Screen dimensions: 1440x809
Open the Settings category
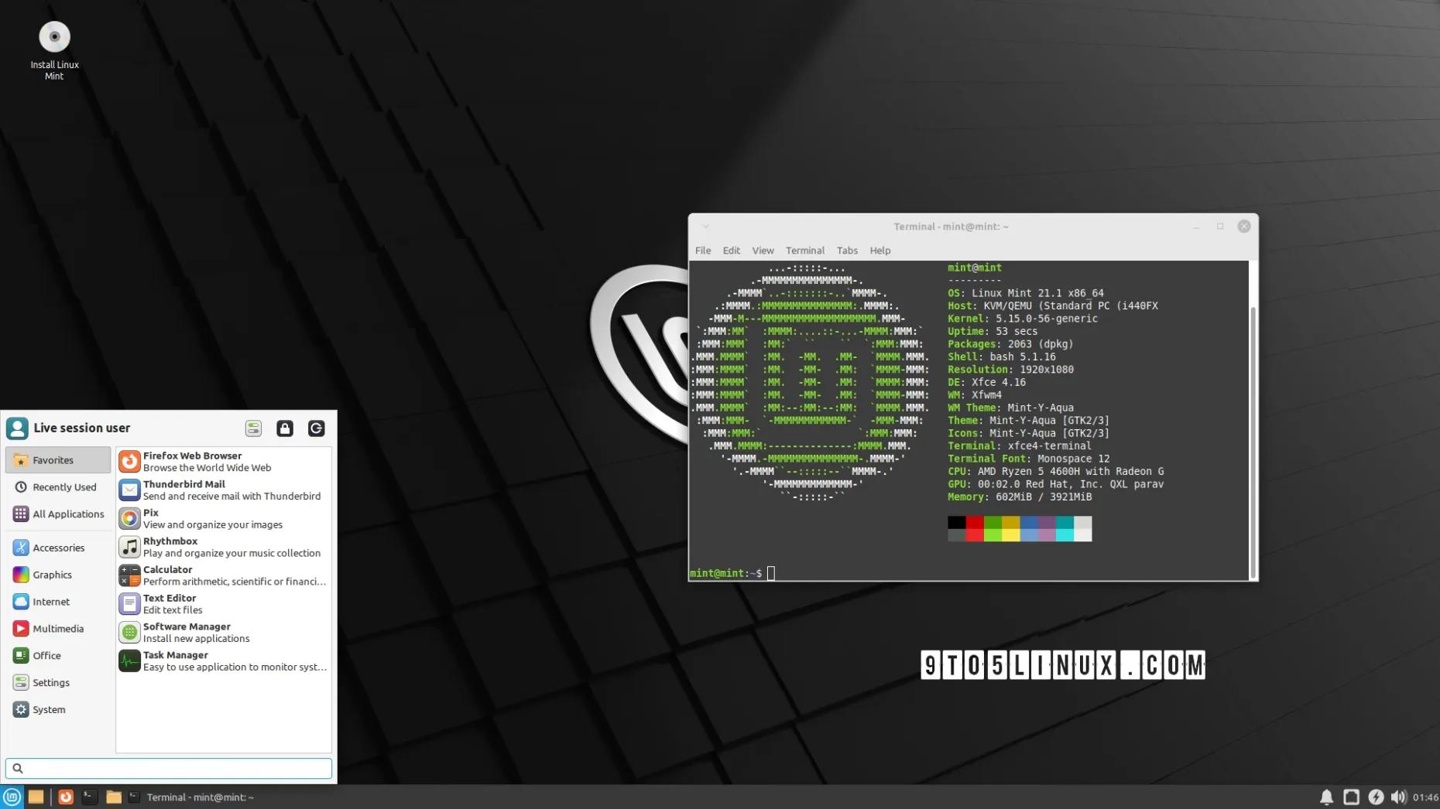(58, 683)
